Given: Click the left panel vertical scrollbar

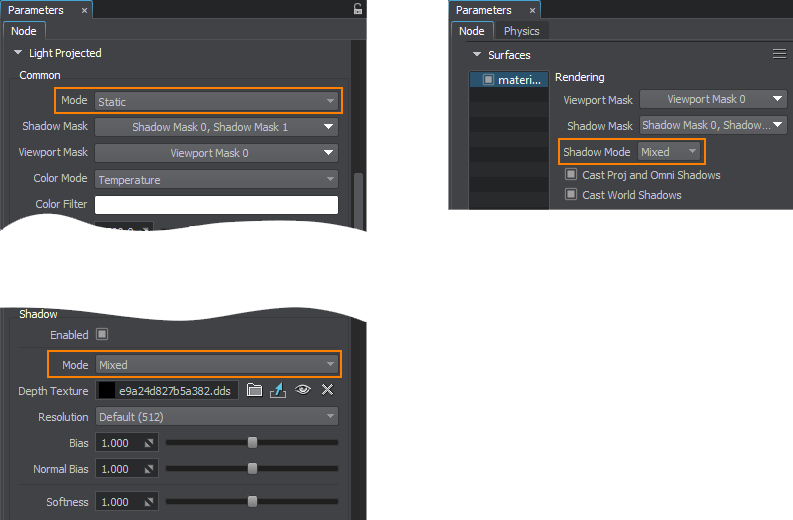Looking at the screenshot, I should pyautogui.click(x=358, y=201).
